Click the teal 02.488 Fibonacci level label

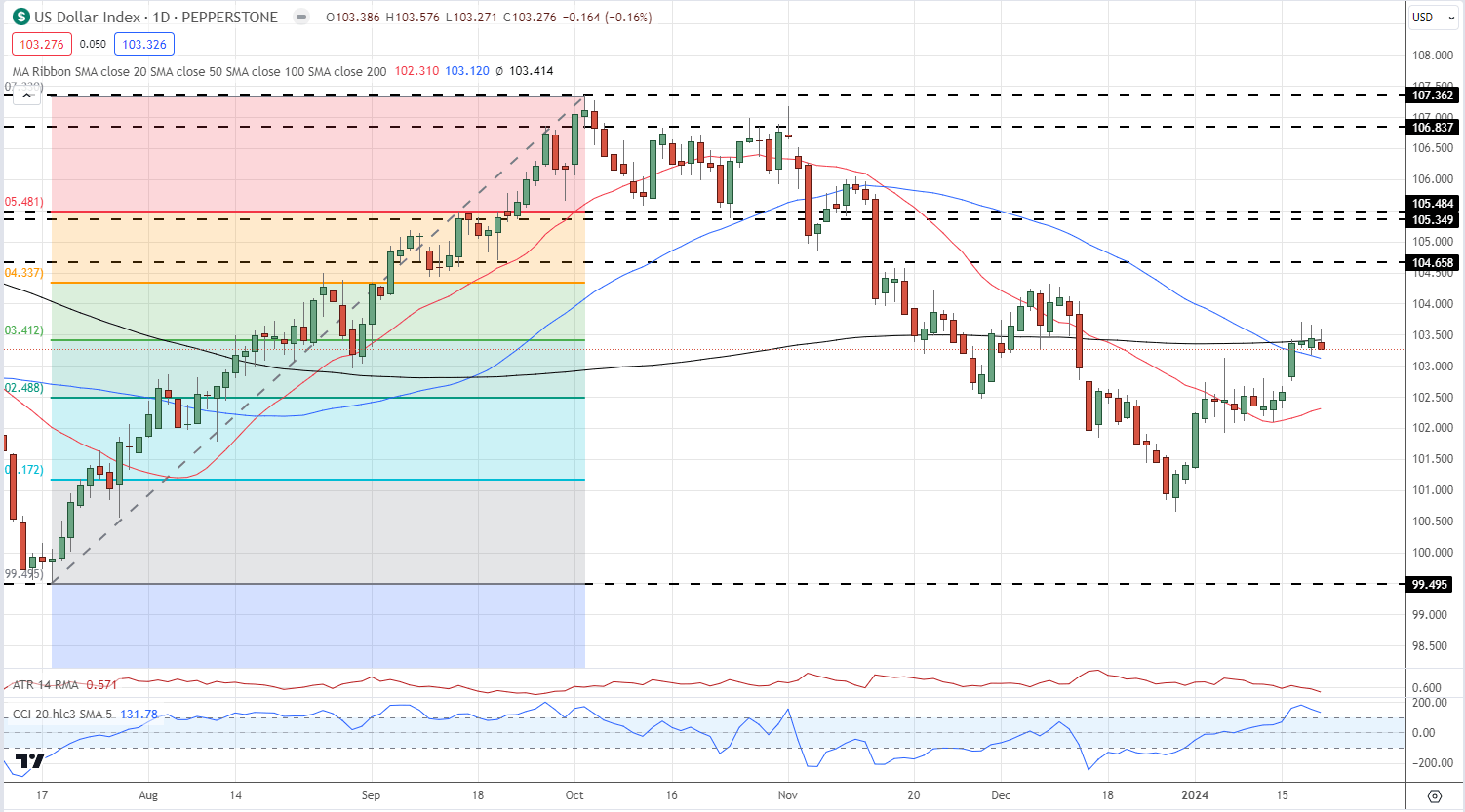coord(24,388)
